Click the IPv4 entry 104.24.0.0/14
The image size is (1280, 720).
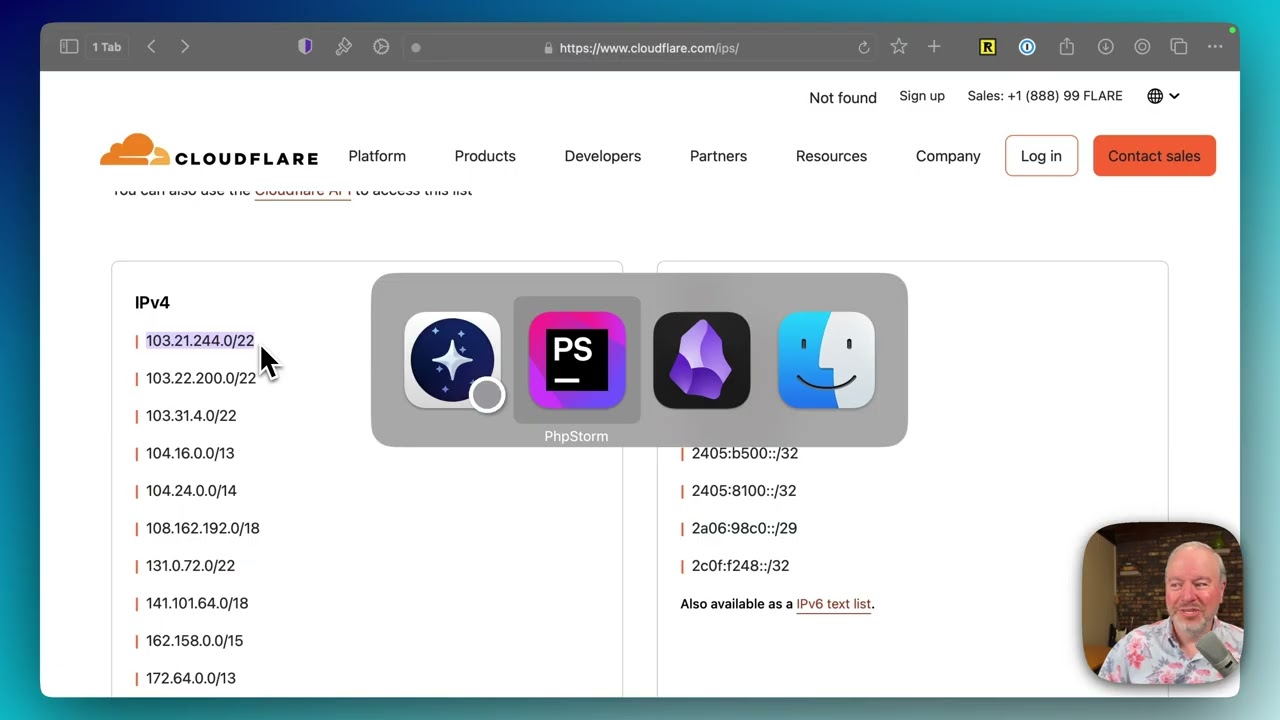191,491
